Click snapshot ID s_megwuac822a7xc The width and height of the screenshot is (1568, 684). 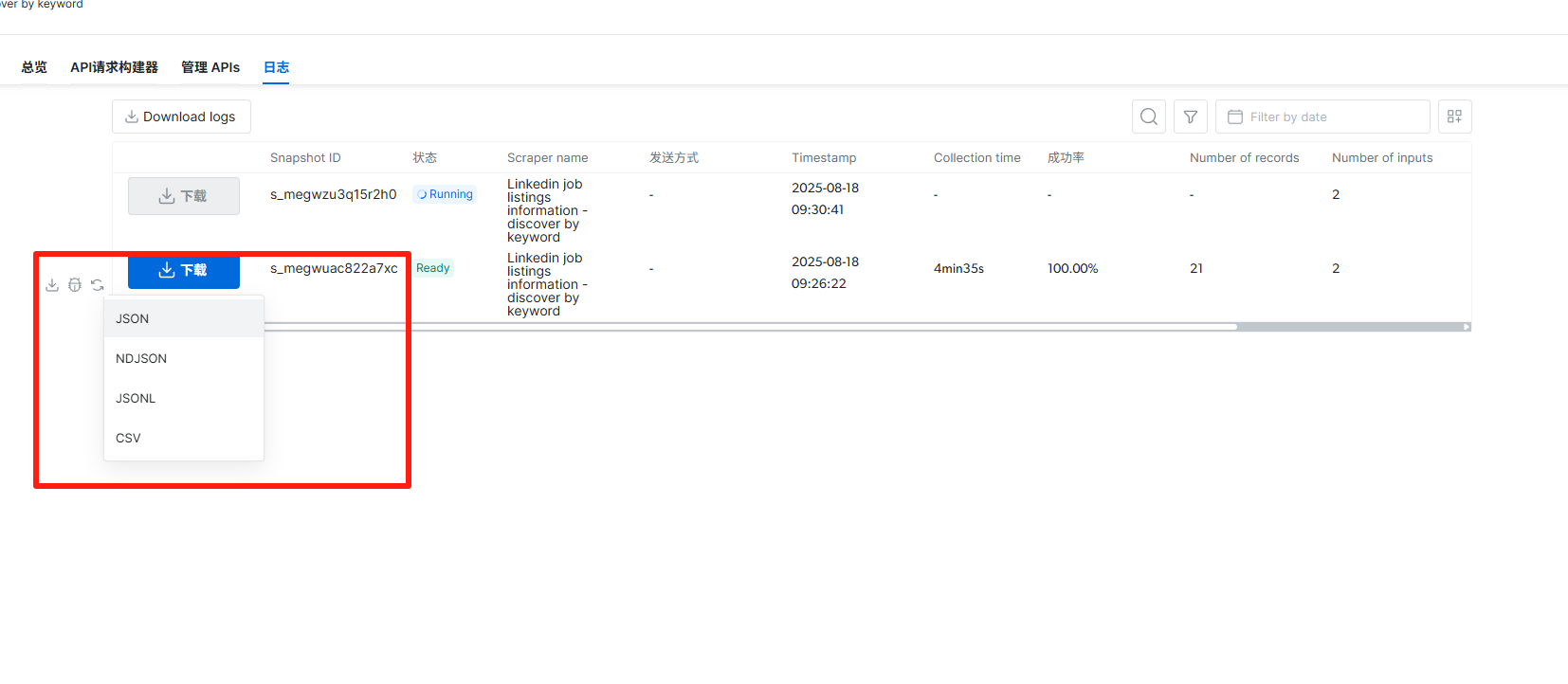coord(334,268)
